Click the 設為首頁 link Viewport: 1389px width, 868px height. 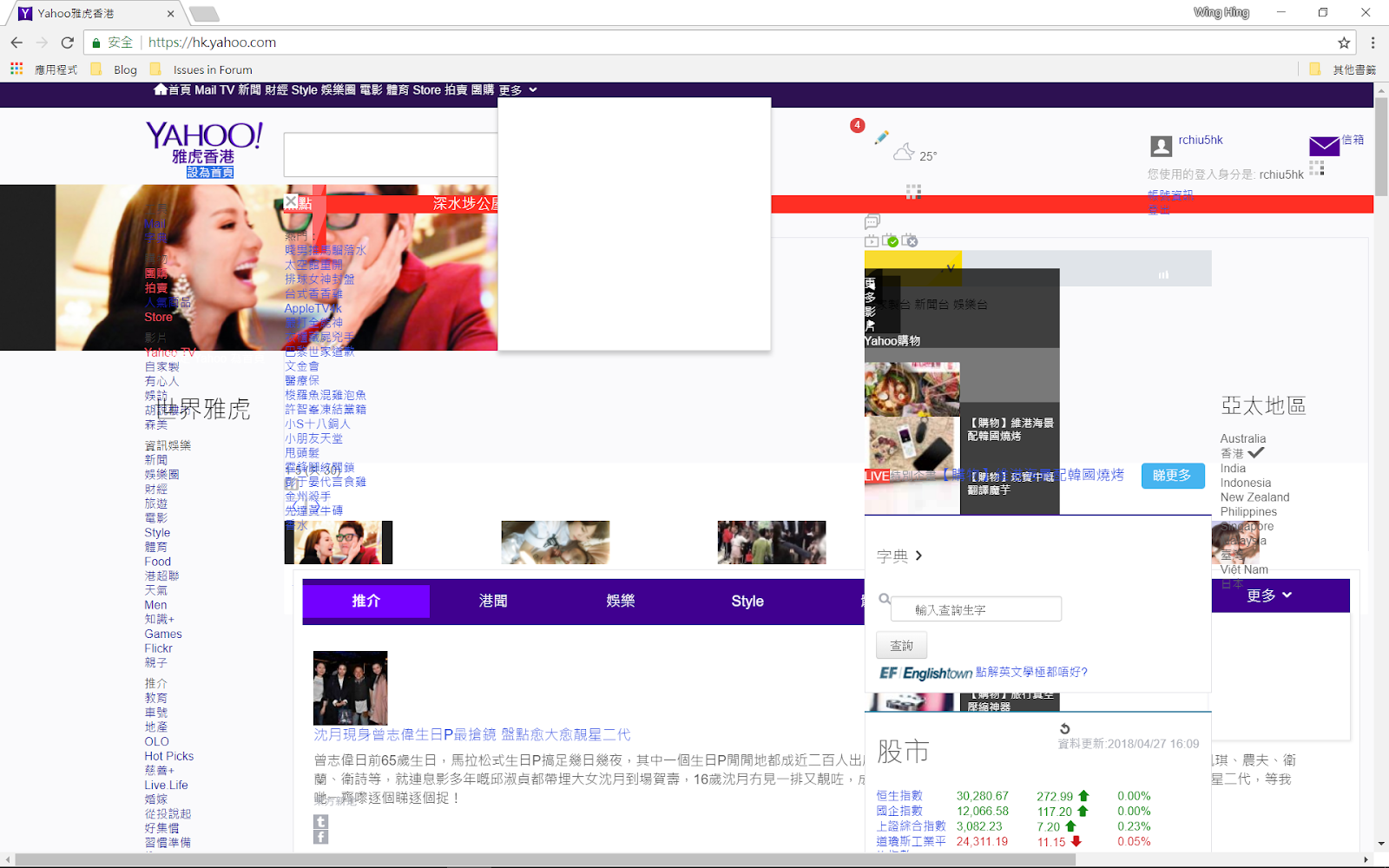pyautogui.click(x=210, y=172)
